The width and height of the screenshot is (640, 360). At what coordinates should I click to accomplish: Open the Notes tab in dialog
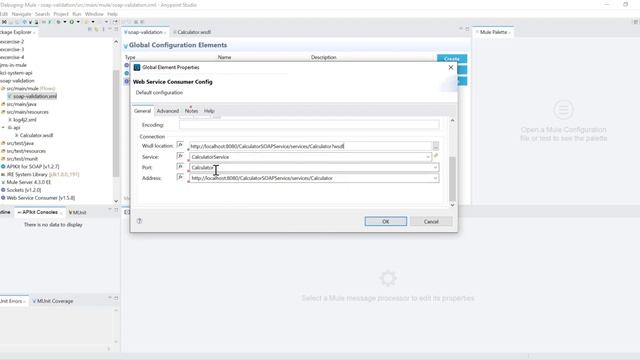[191, 111]
